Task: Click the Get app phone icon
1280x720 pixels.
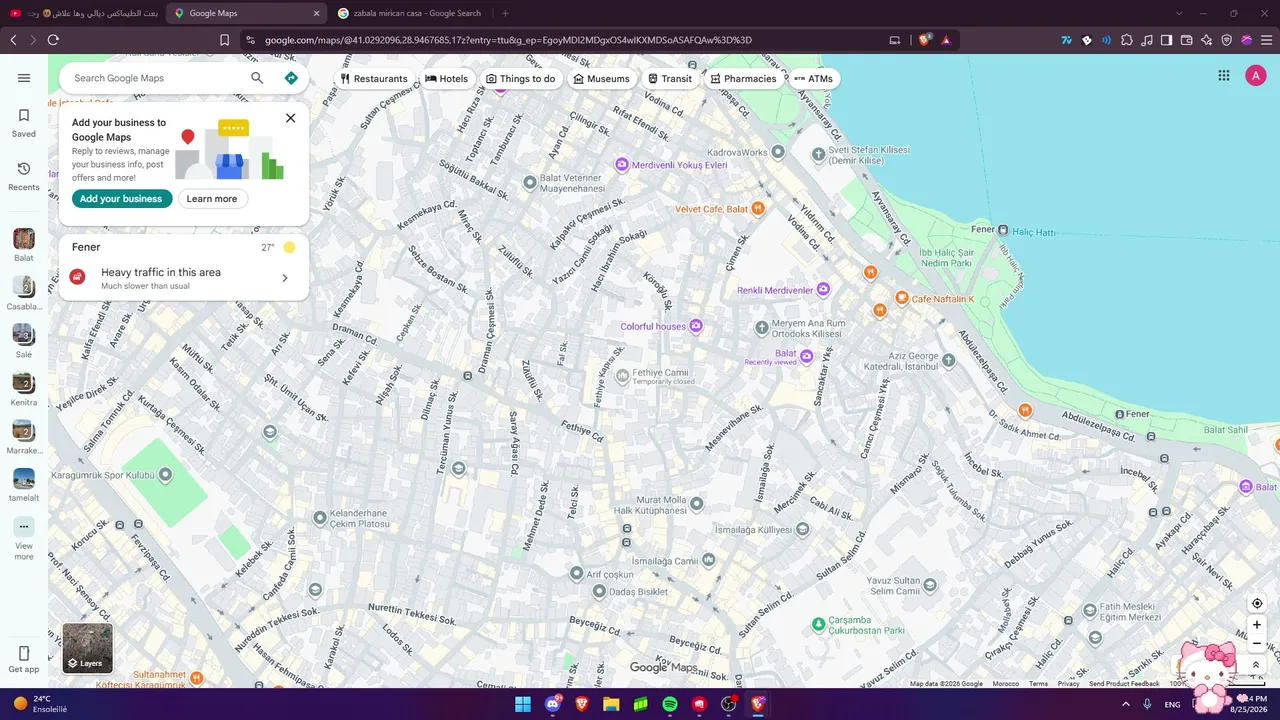Action: [24, 654]
